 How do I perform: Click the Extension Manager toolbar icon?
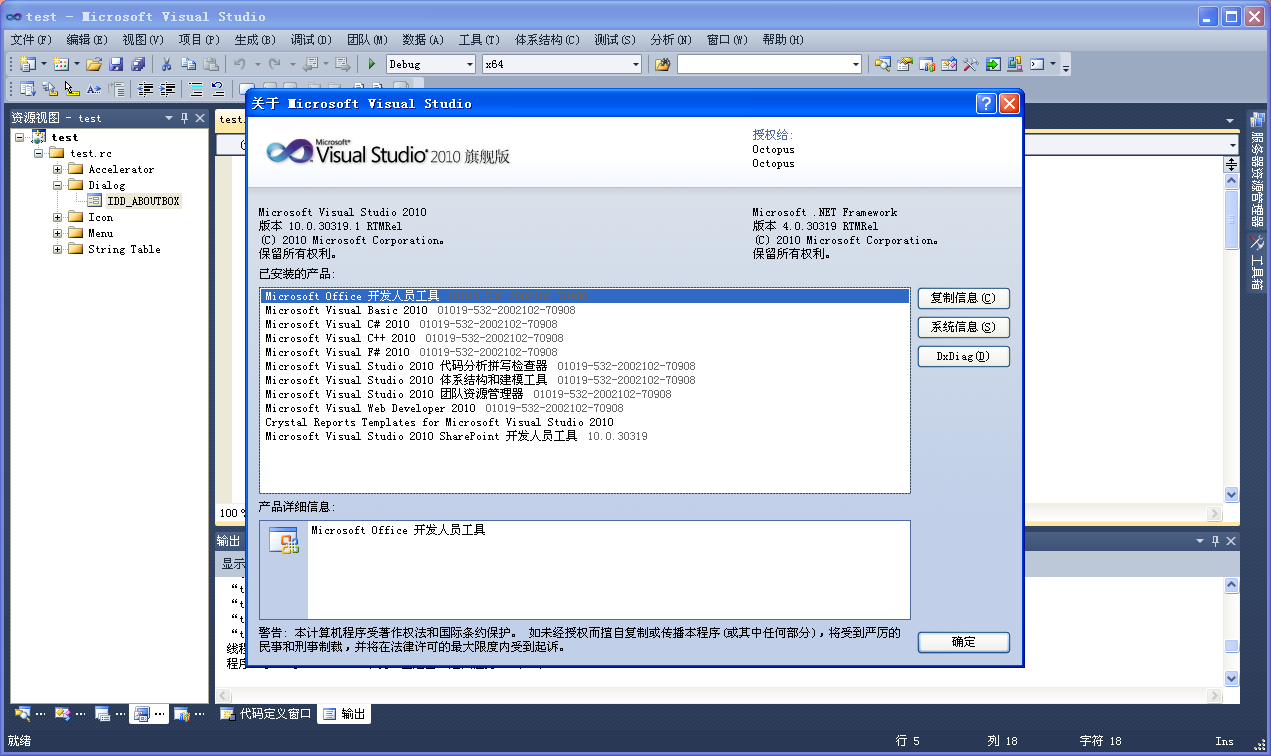(1014, 64)
